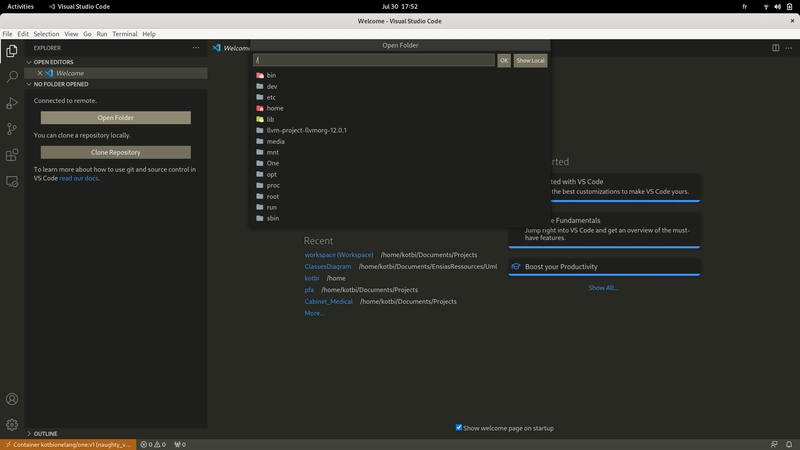Screen dimensions: 800x450
Task: Collapse the No Folder Opened section
Action: click(x=66, y=84)
